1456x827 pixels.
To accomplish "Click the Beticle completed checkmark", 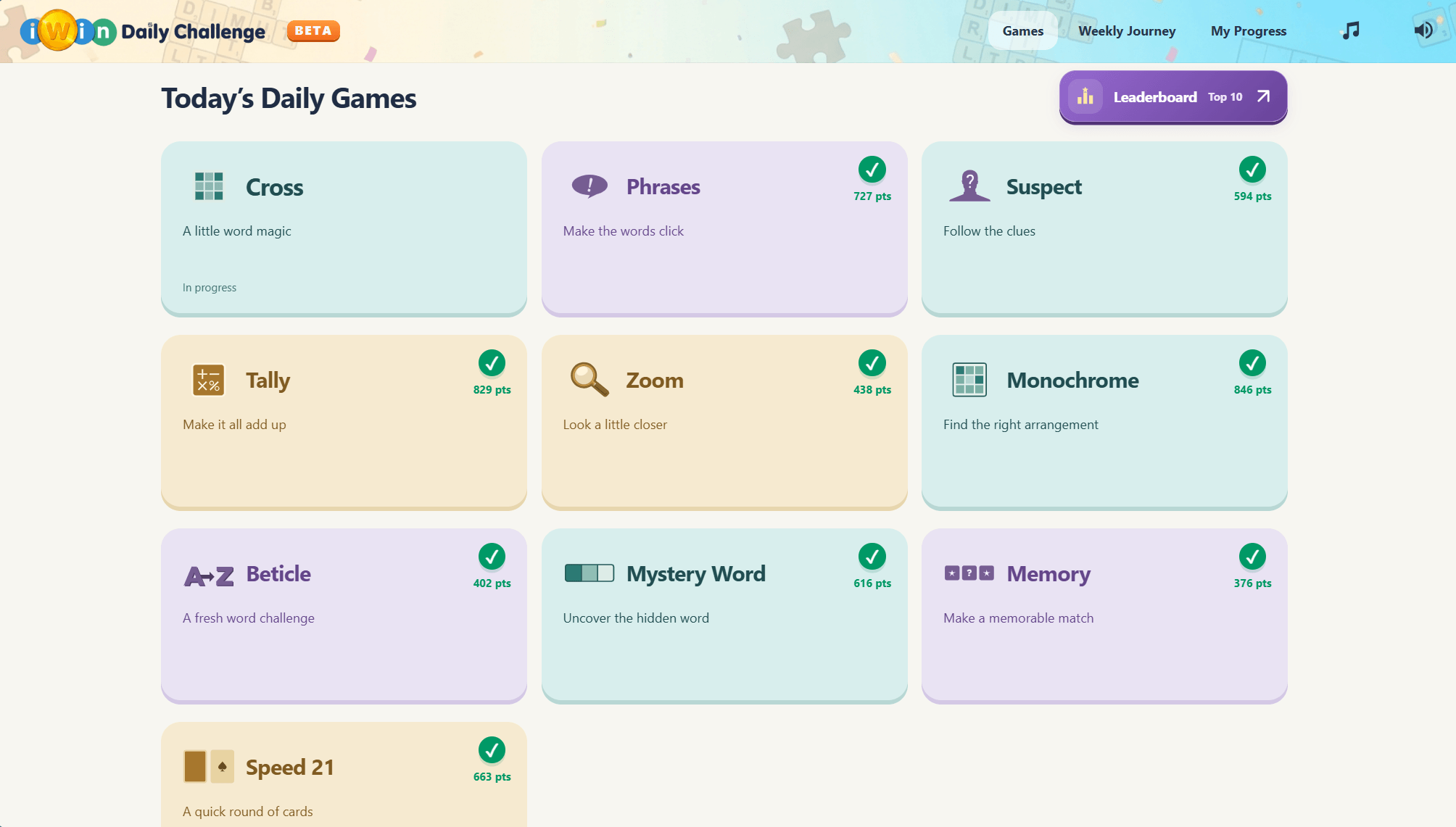I will point(492,557).
